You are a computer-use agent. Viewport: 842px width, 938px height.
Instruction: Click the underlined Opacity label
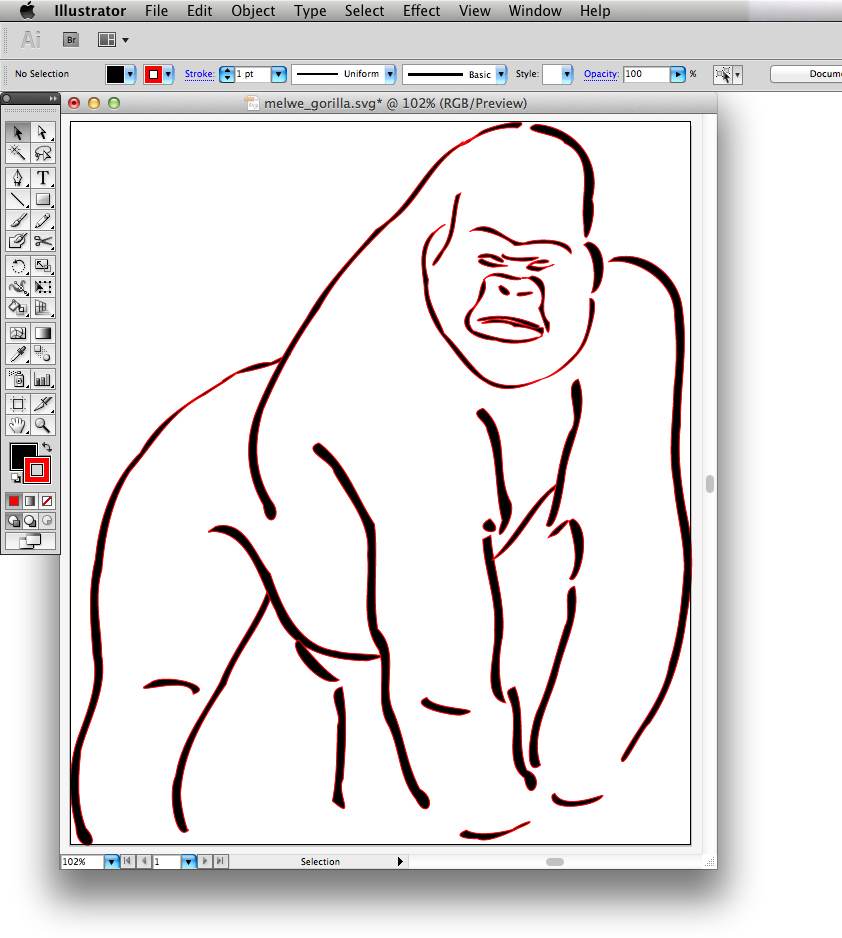click(x=600, y=74)
